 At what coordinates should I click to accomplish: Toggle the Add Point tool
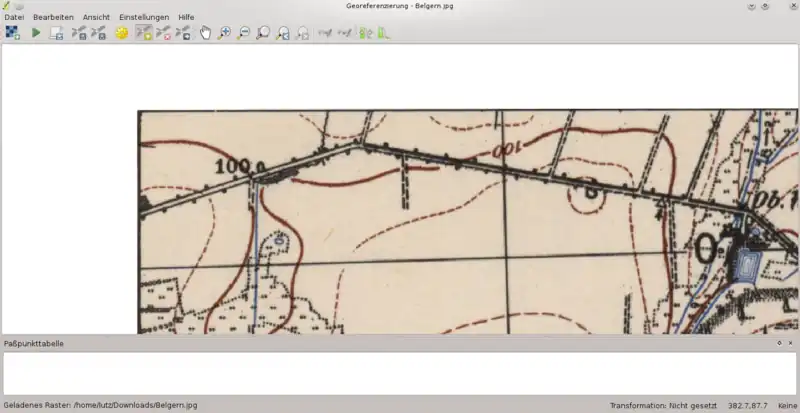coord(143,33)
